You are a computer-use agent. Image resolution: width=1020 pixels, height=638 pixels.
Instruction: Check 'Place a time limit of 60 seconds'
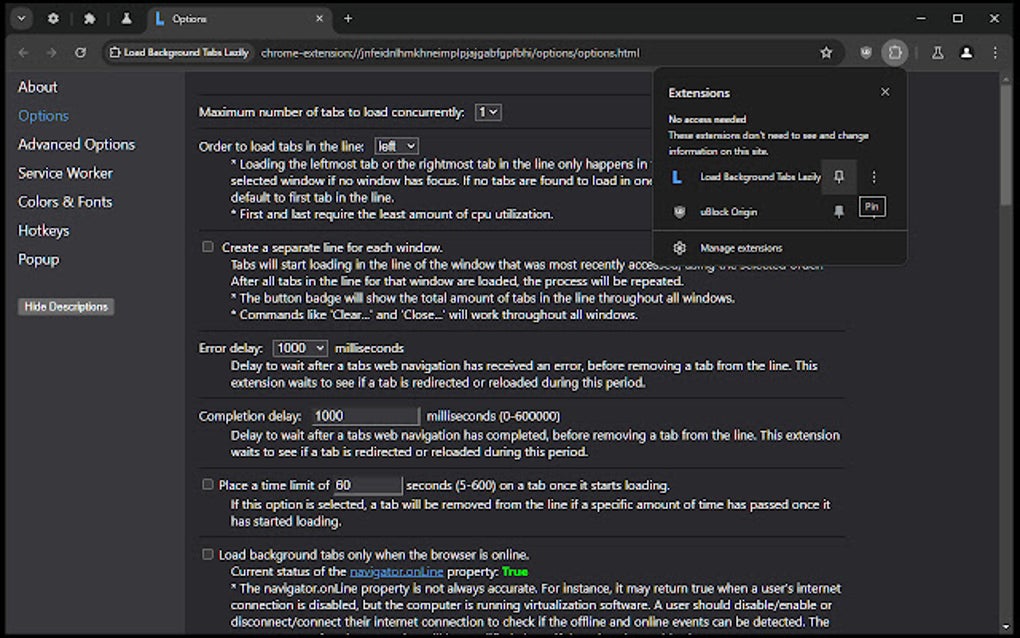[x=207, y=485]
